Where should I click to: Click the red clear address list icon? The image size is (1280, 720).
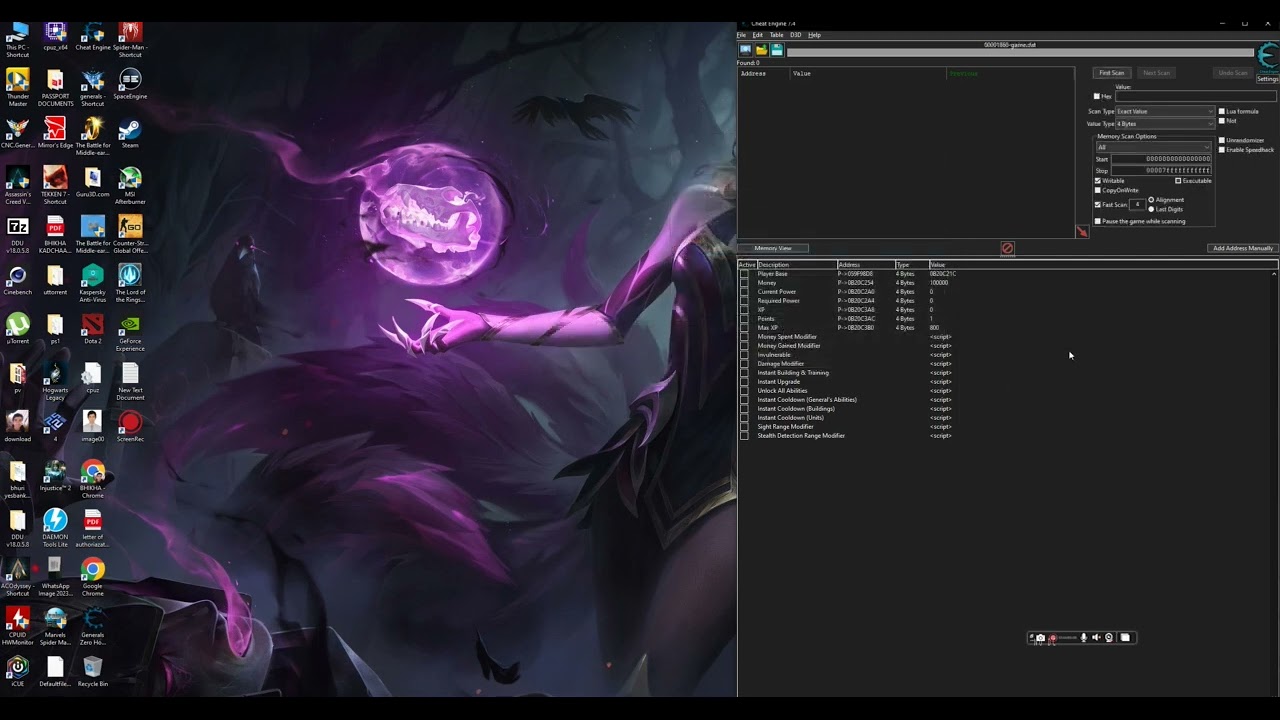pyautogui.click(x=1007, y=248)
